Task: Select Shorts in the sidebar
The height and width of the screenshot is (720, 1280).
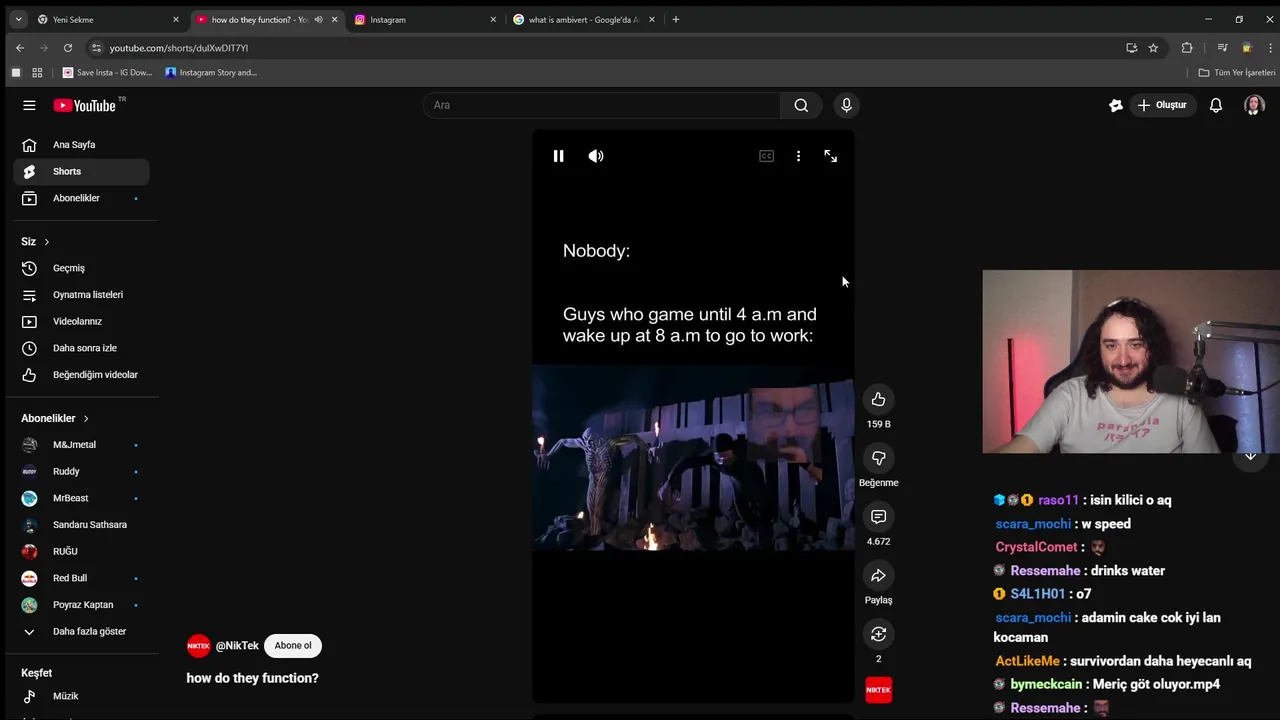Action: point(81,172)
